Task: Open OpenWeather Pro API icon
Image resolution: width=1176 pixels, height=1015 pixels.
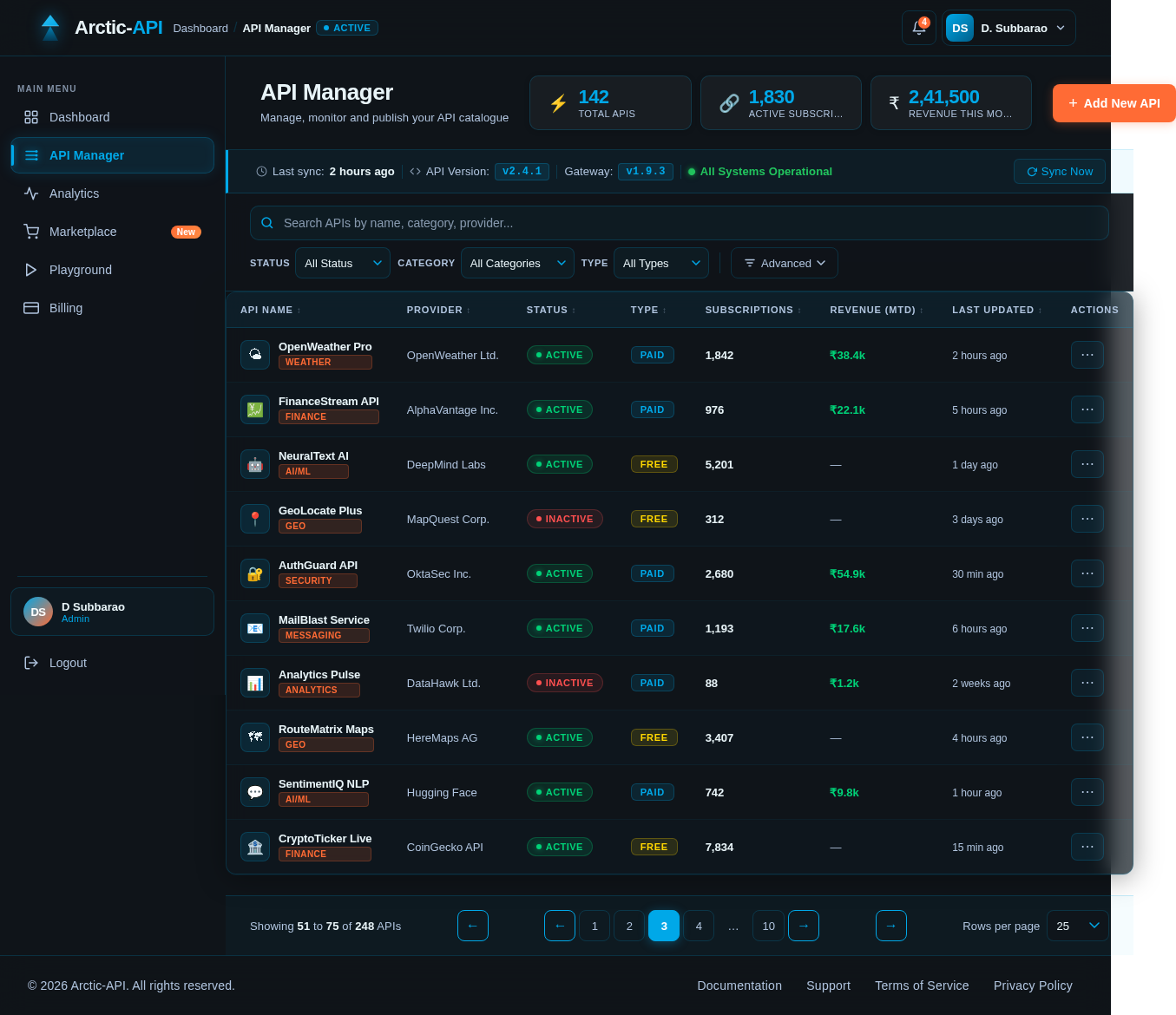Action: tap(255, 355)
